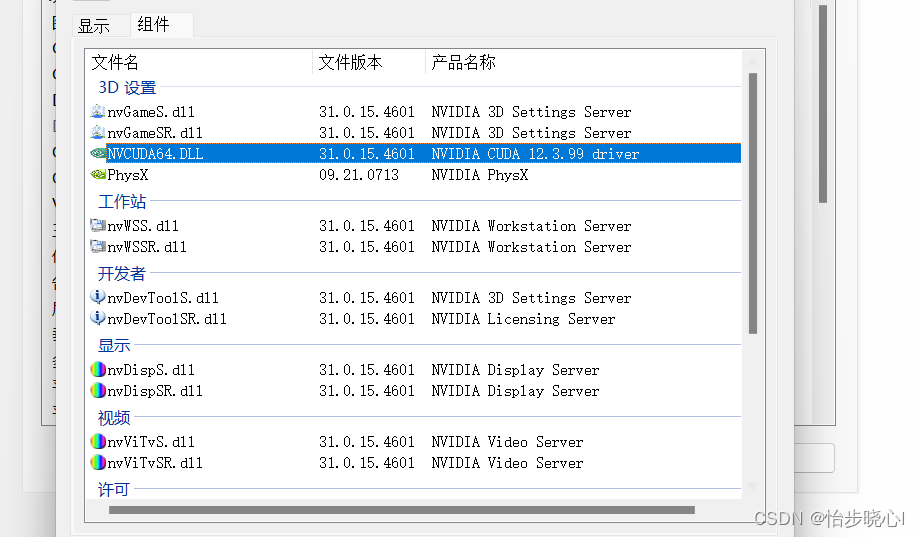Select the nvGameS.dll row name

151,112
